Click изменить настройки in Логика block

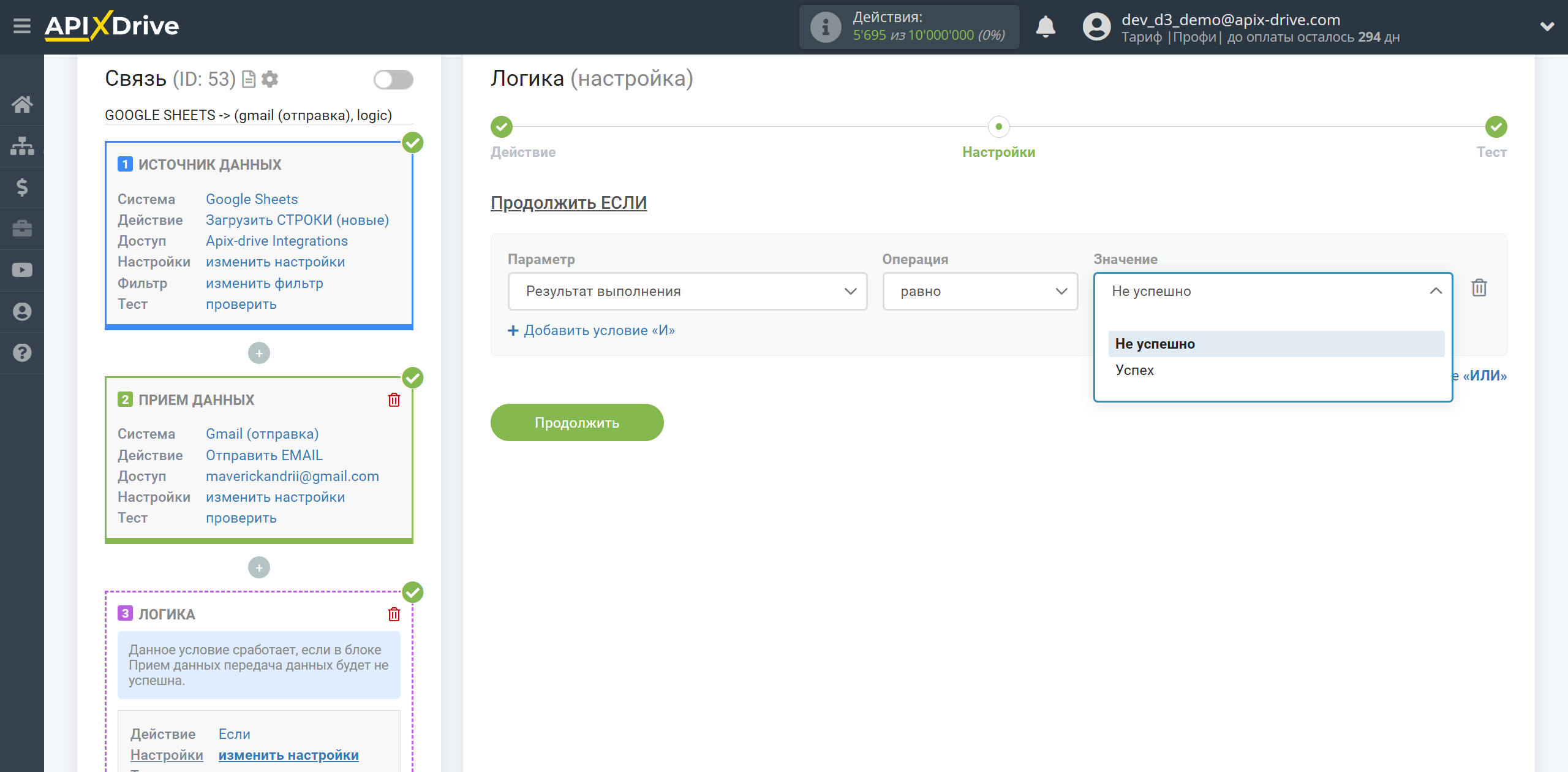tap(288, 755)
